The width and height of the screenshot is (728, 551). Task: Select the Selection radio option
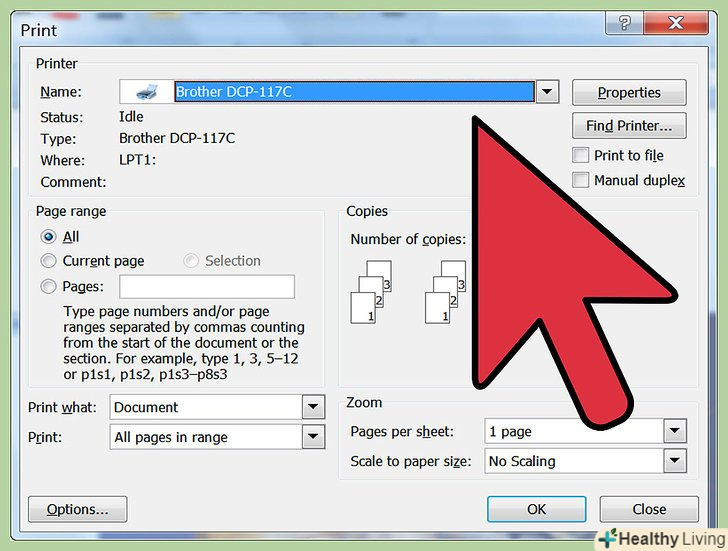point(191,261)
